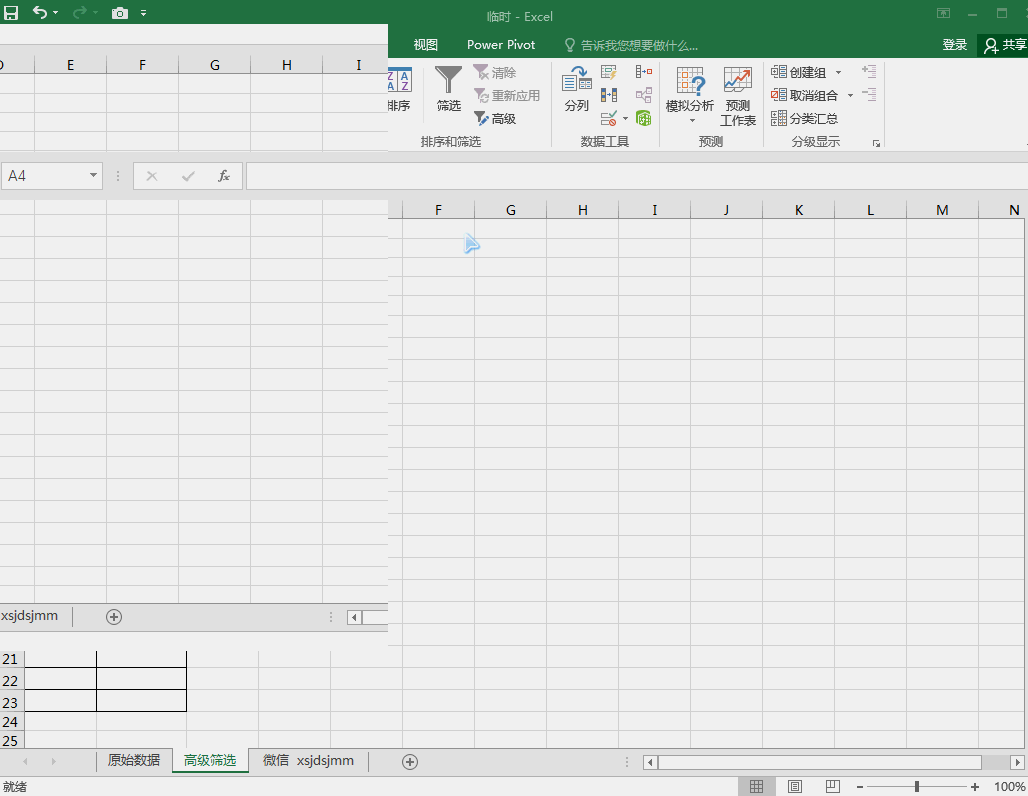The image size is (1028, 796).
Task: Click the 取消组合 ungroup button
Action: [804, 95]
